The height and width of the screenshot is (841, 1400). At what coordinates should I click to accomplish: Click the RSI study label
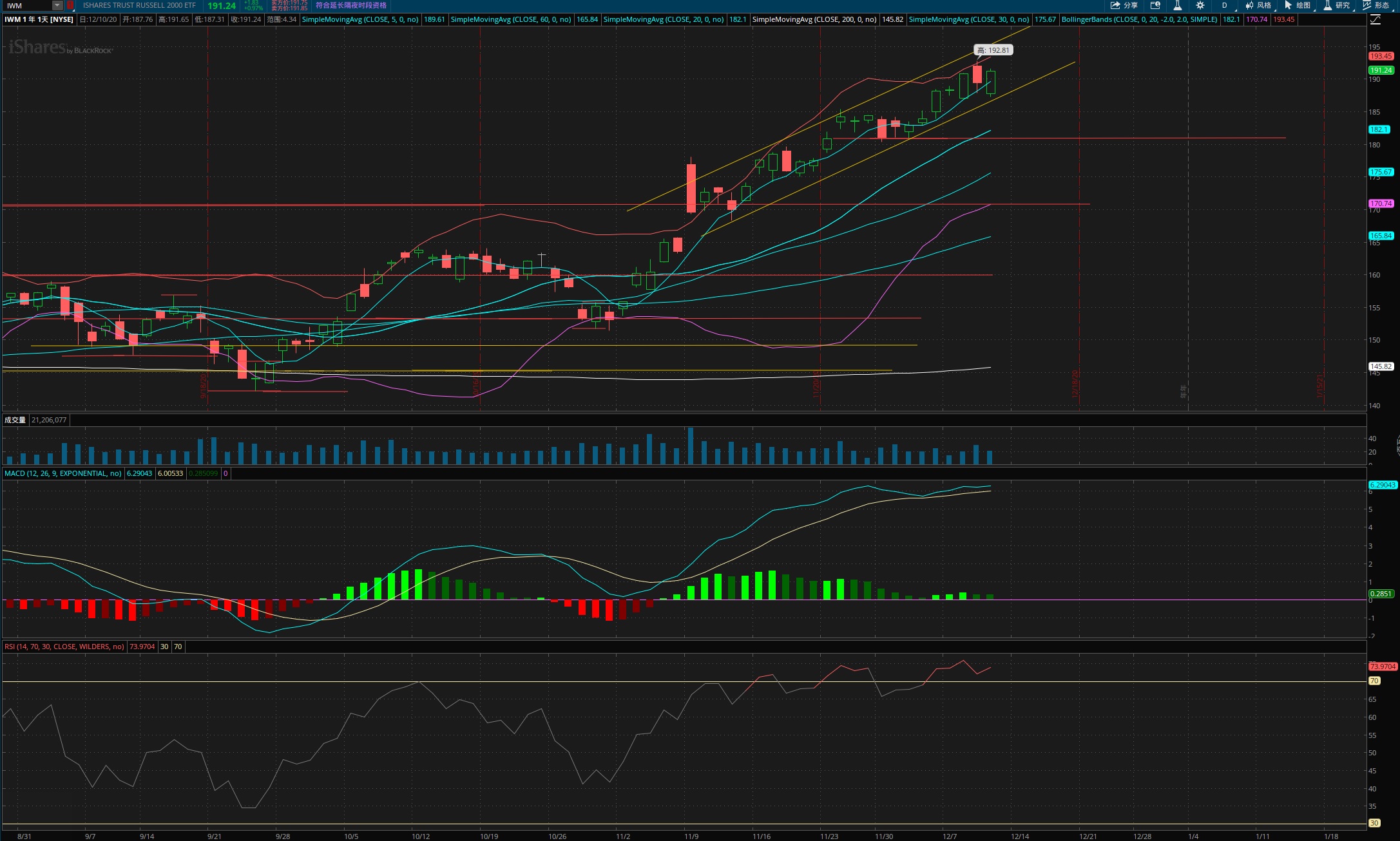click(x=64, y=647)
